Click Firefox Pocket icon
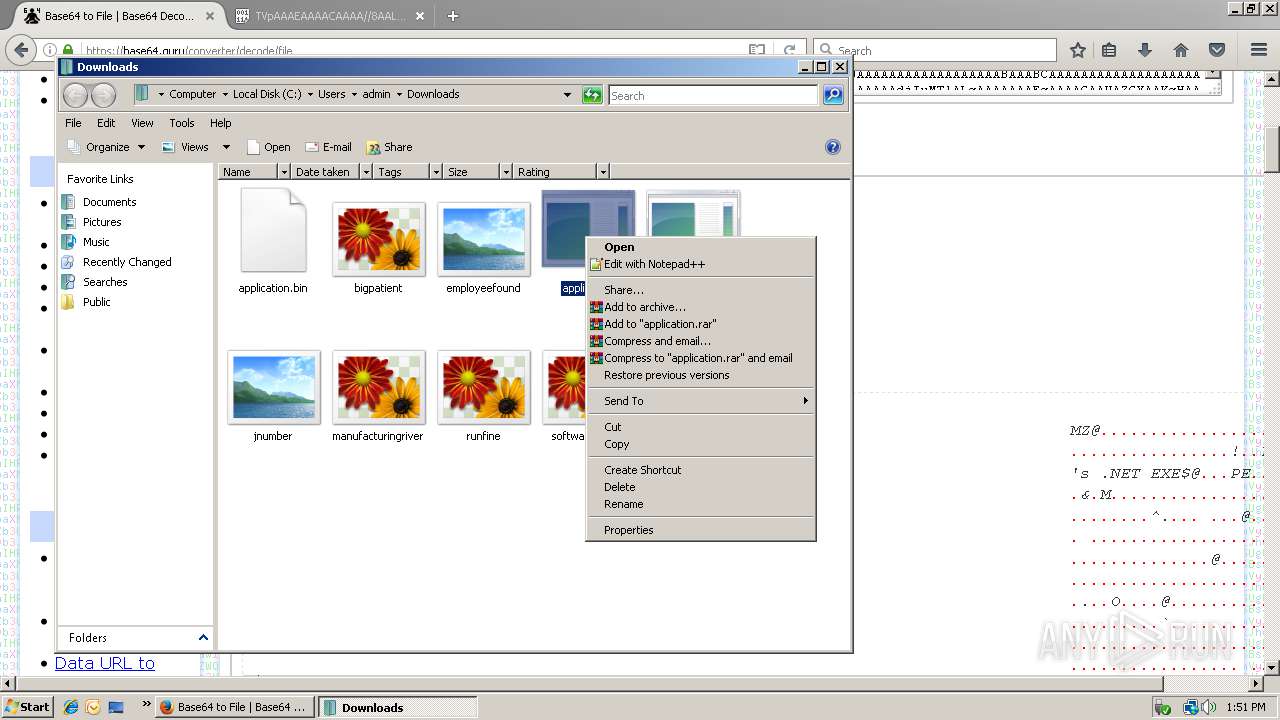 click(1217, 50)
